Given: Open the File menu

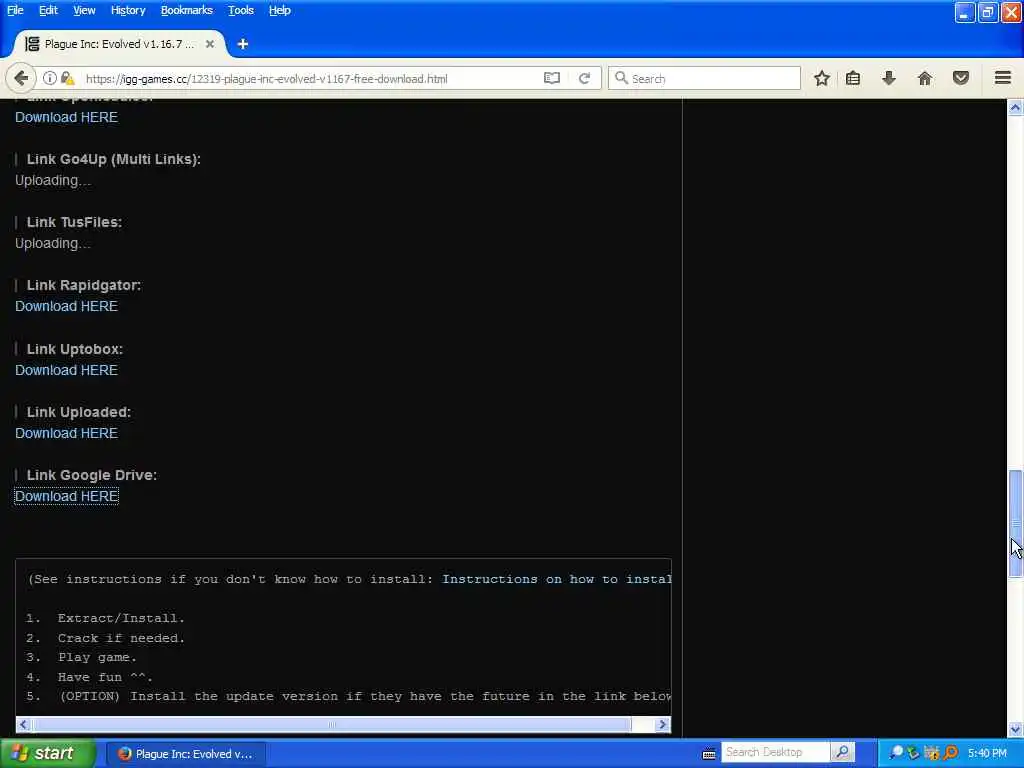Looking at the screenshot, I should [15, 10].
